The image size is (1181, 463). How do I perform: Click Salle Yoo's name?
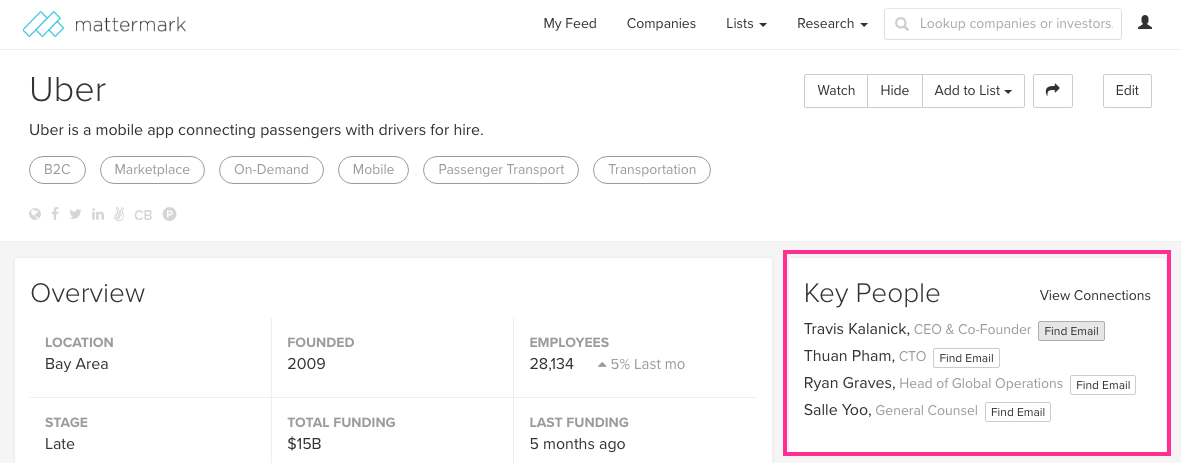point(838,410)
